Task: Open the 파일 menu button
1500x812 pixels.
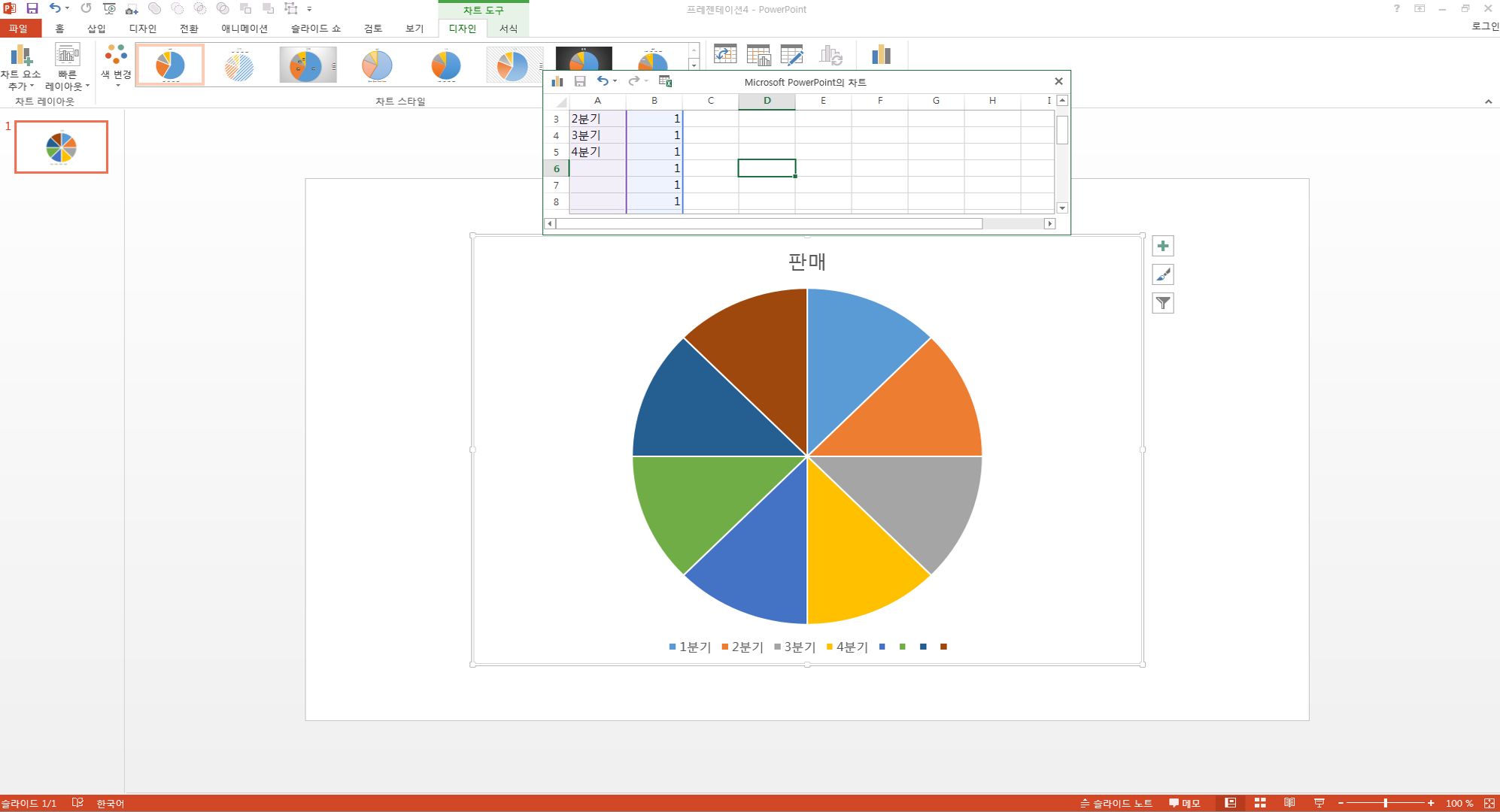Action: [x=18, y=29]
